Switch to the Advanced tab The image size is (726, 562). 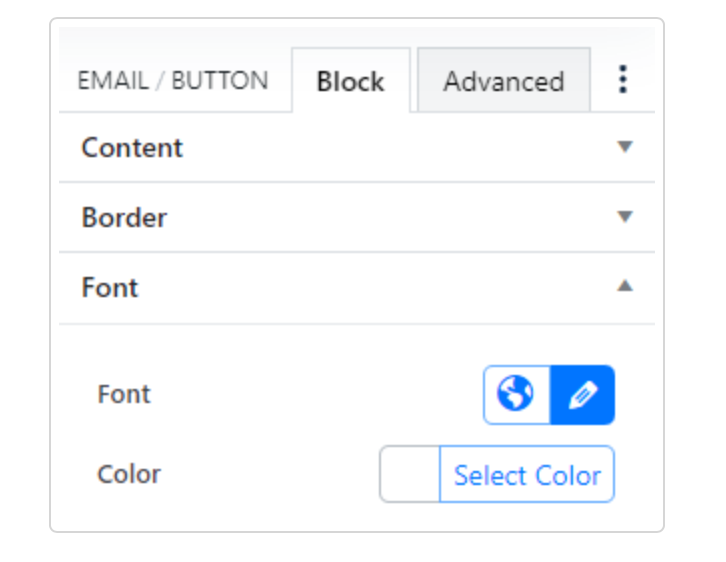pos(503,81)
